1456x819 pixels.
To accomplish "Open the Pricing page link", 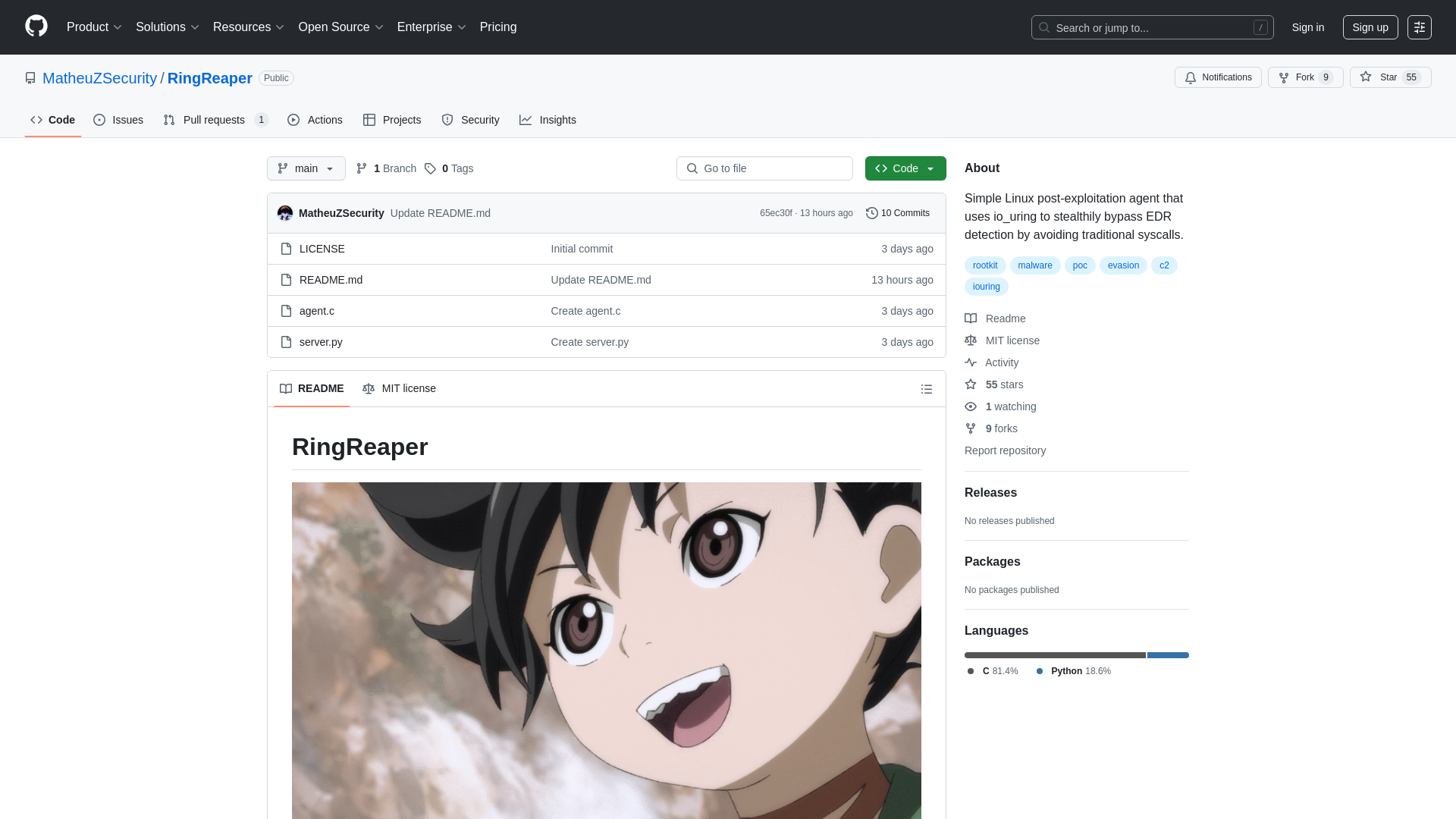I will pyautogui.click(x=498, y=27).
